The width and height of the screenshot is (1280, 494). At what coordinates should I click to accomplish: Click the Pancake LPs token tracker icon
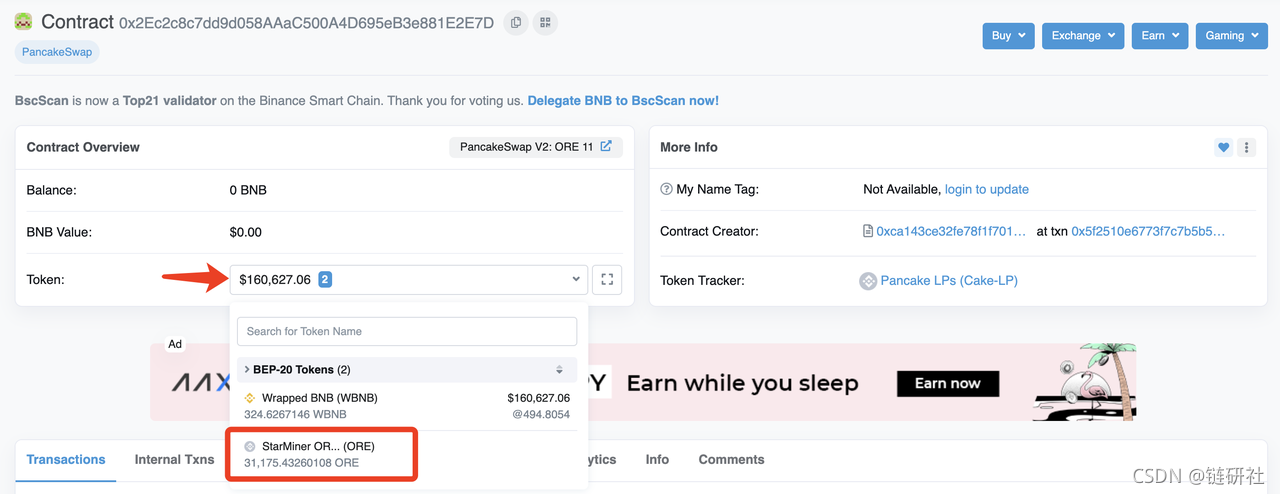click(868, 281)
